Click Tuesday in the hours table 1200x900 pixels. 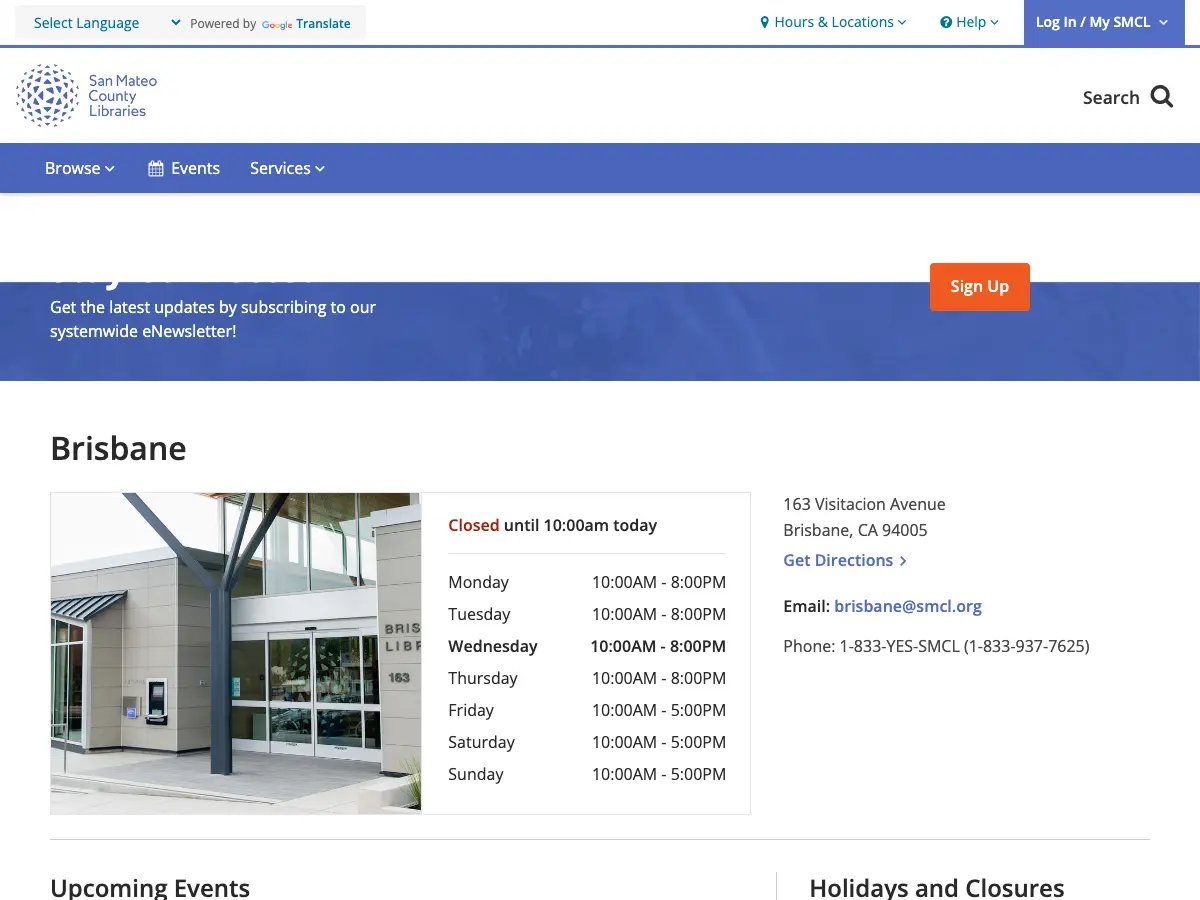(x=479, y=614)
